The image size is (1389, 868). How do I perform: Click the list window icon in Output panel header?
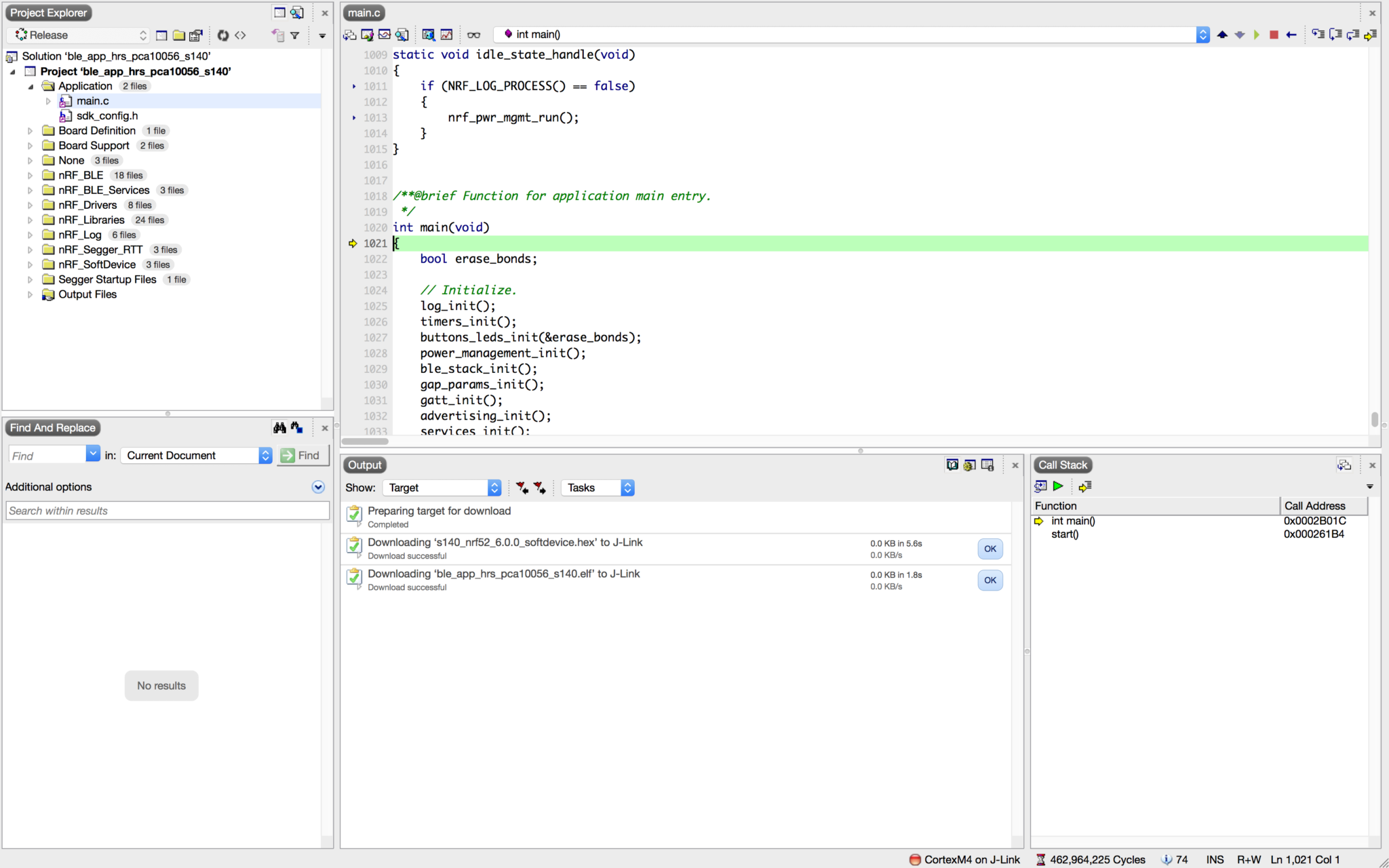[987, 465]
